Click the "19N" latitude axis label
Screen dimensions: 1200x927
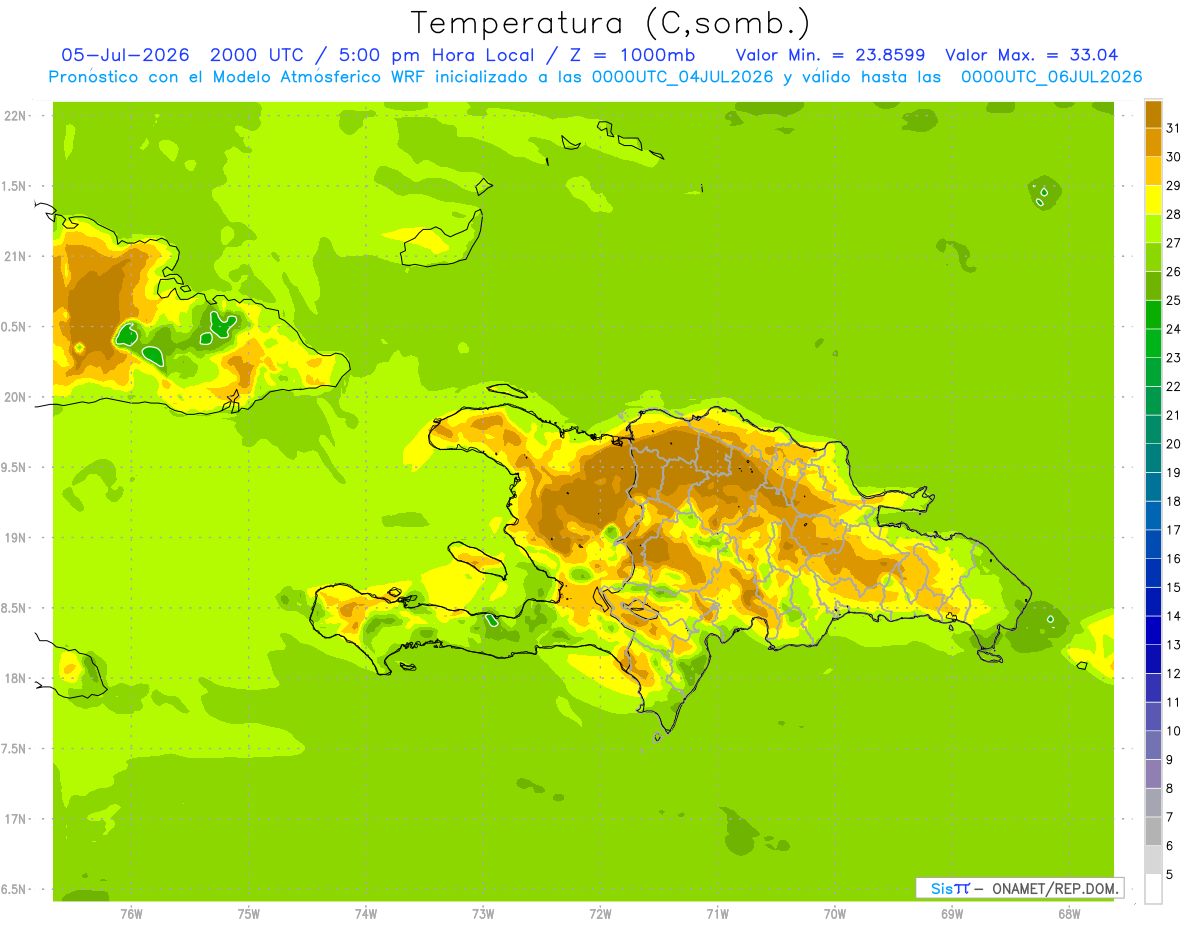(14, 538)
